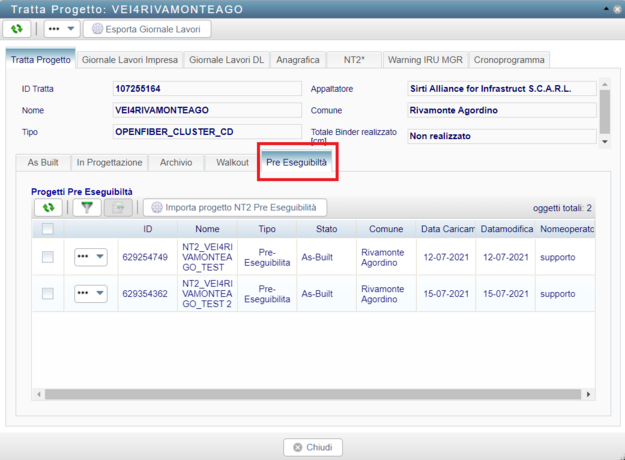Sort grid by Comune column header
This screenshot has height=460, width=625.
click(386, 229)
